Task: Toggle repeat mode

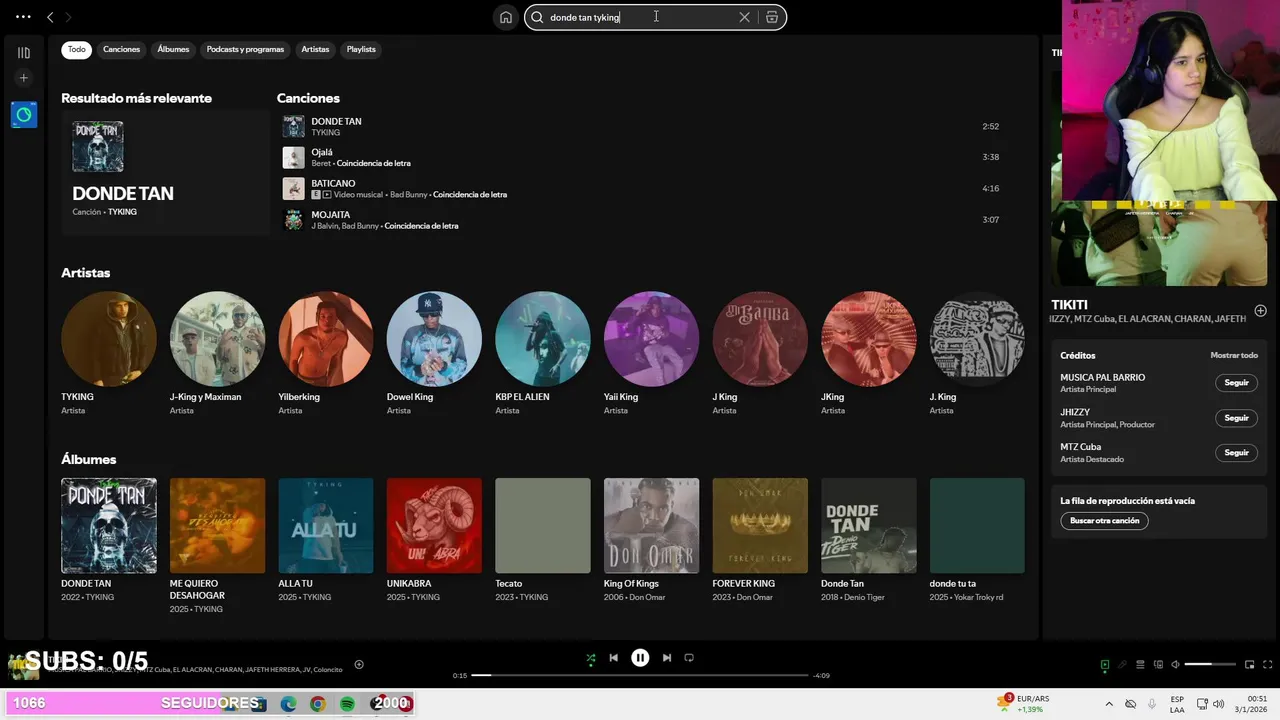Action: coord(689,658)
